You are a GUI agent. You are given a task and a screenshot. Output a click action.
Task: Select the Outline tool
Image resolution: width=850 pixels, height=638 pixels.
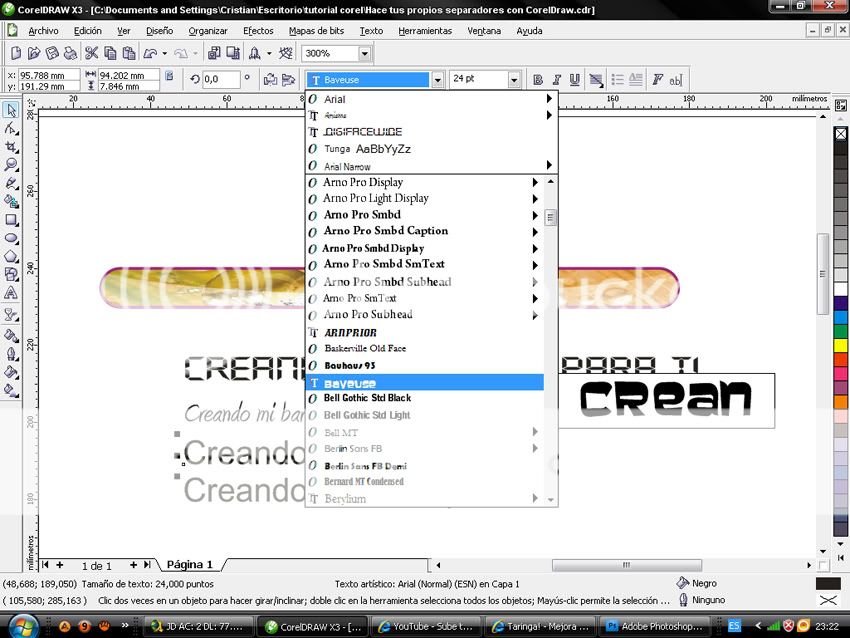[11, 354]
